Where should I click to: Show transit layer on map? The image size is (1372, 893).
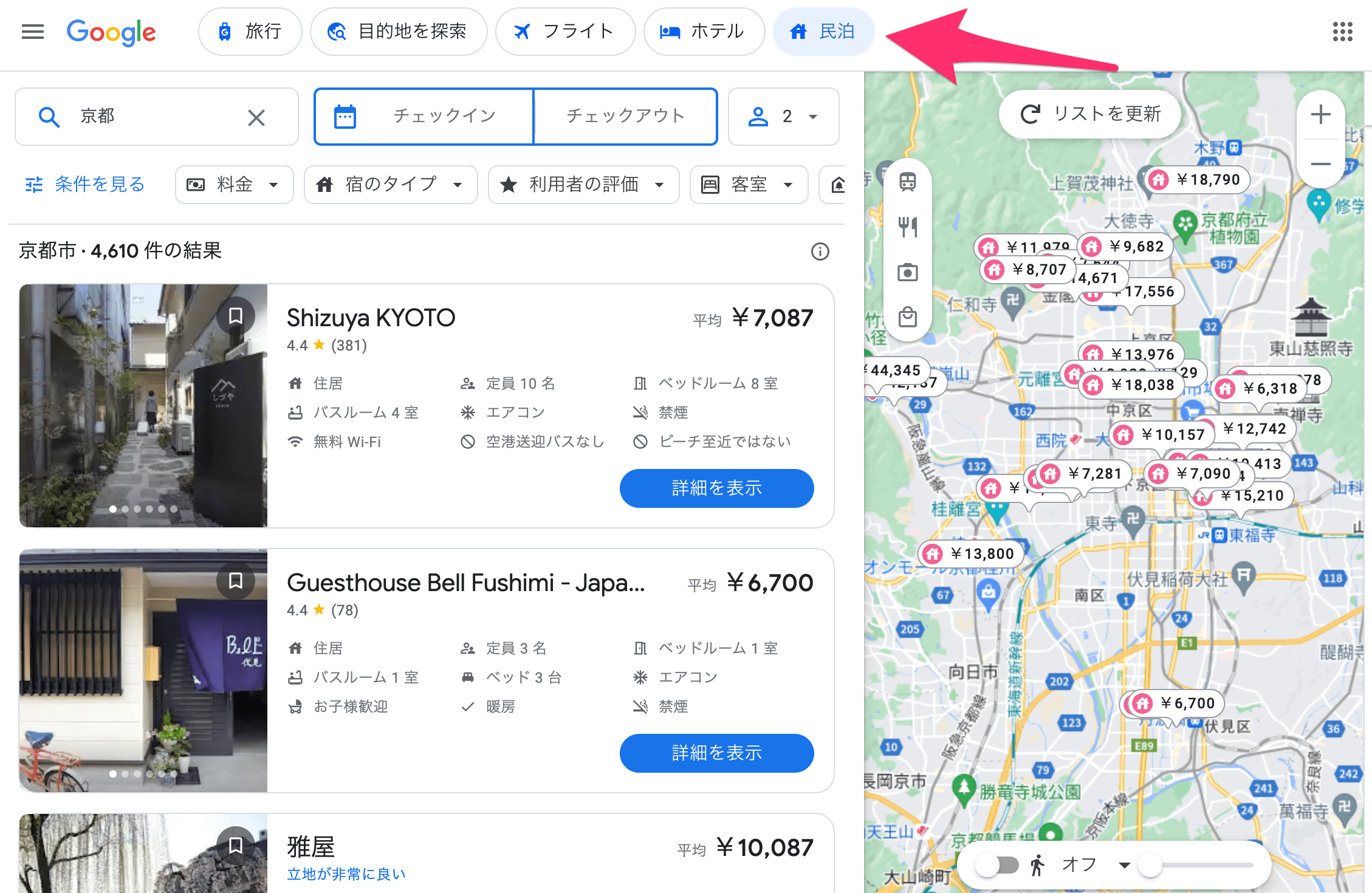[908, 182]
